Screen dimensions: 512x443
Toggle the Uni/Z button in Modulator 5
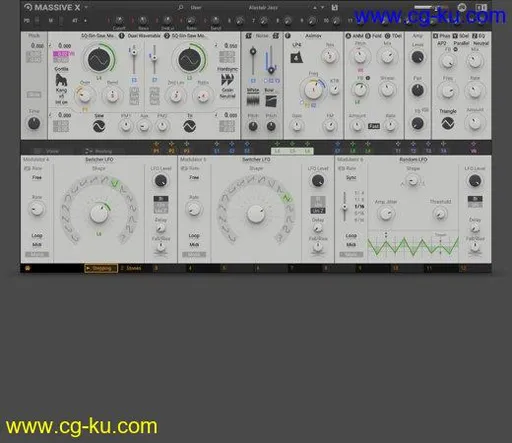click(318, 211)
